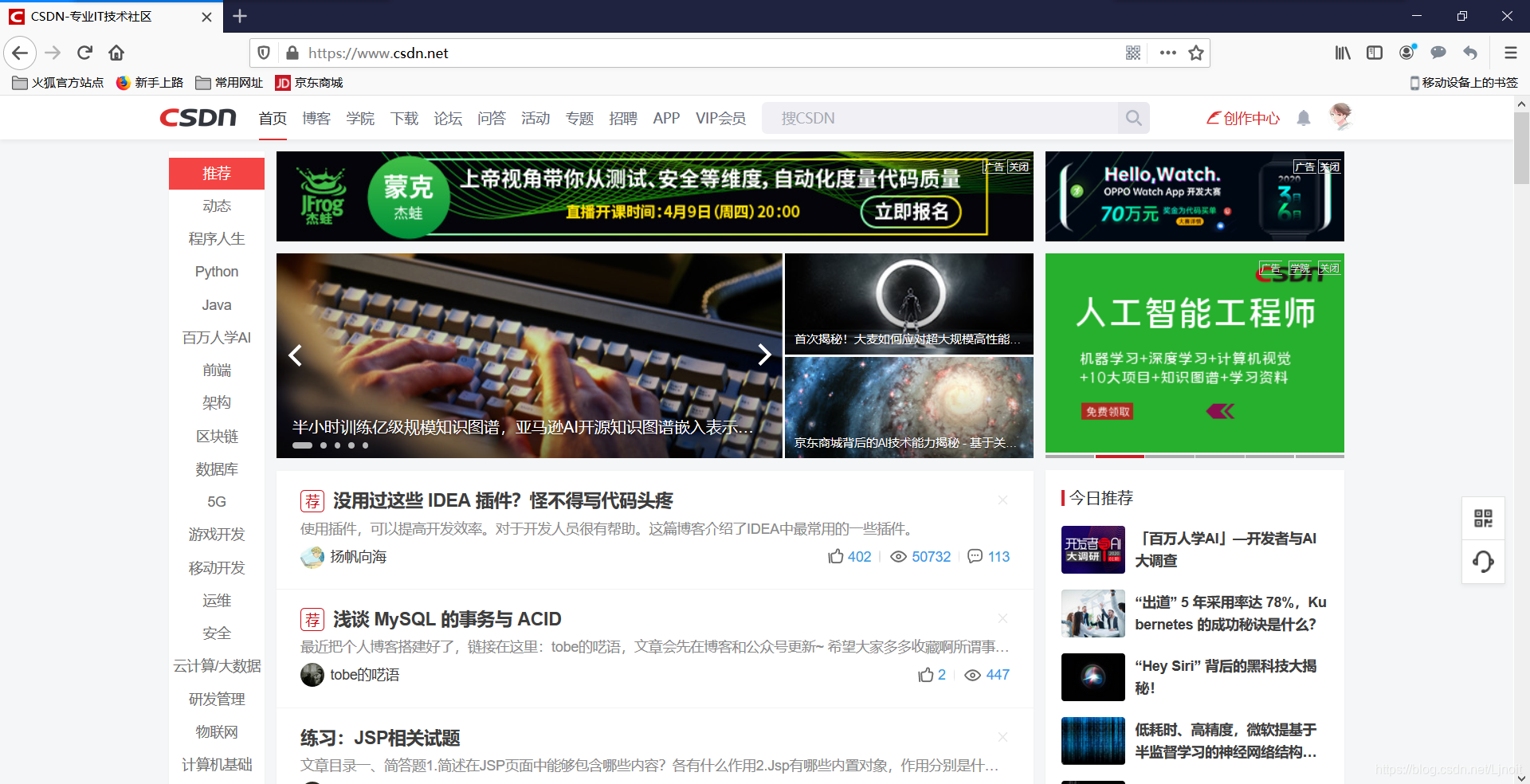
Task: Click the page vertical scrollbar thumb
Action: [1521, 148]
